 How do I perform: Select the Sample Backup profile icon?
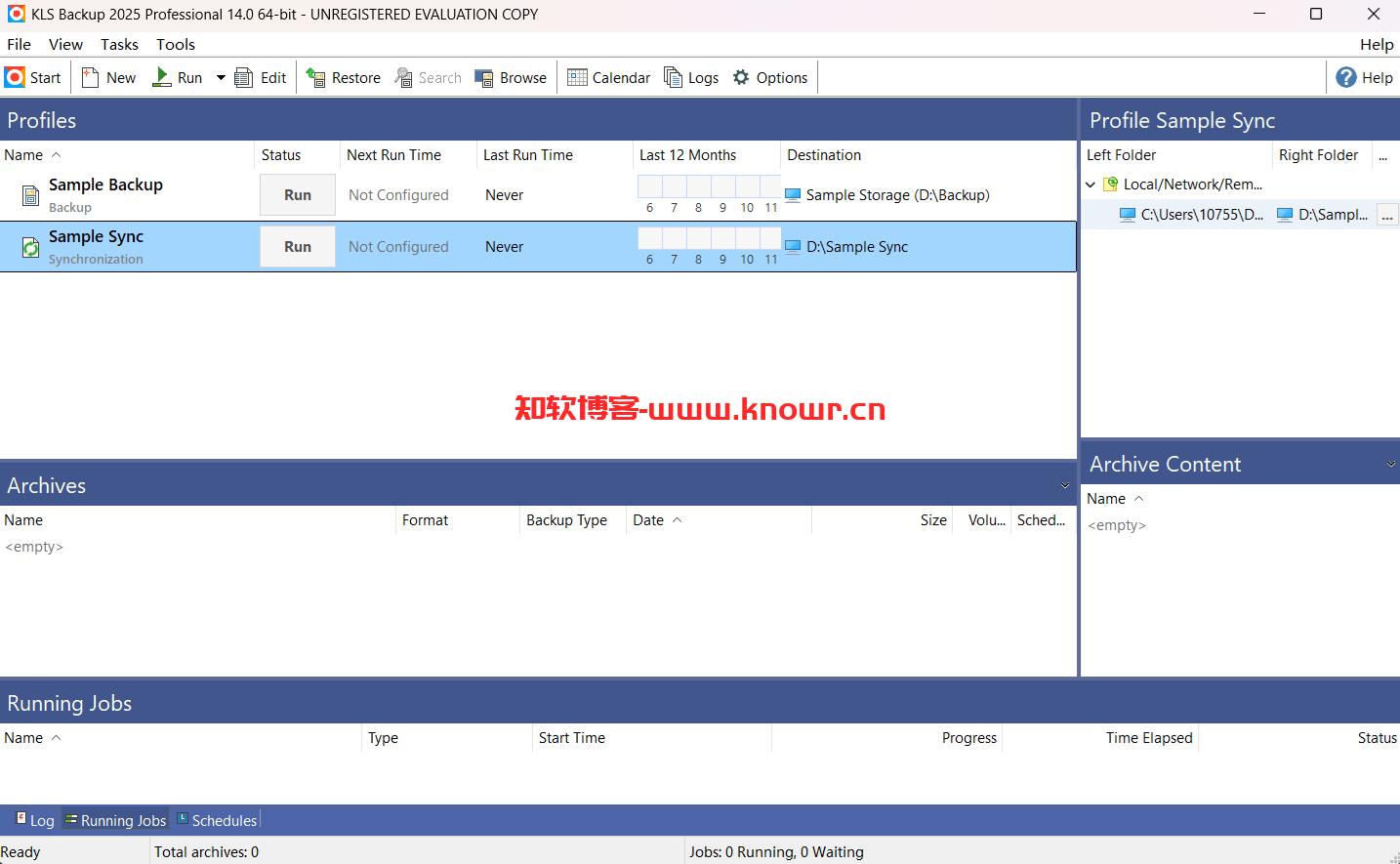tap(30, 195)
